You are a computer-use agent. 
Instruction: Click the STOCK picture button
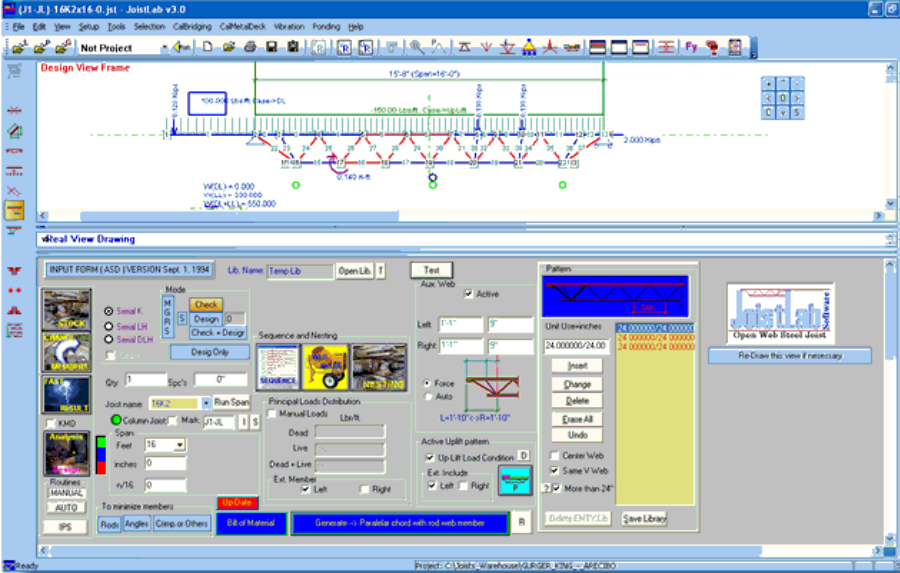tap(67, 309)
